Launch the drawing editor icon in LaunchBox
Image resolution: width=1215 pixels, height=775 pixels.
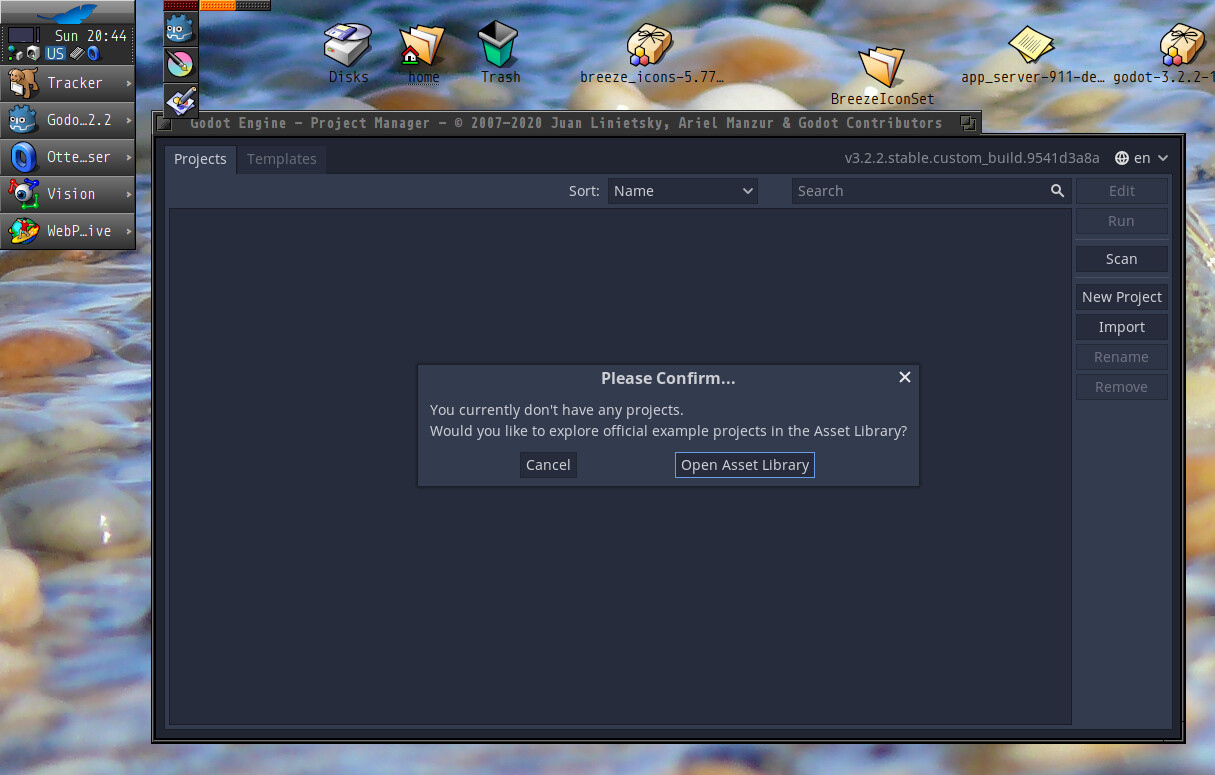tap(181, 100)
